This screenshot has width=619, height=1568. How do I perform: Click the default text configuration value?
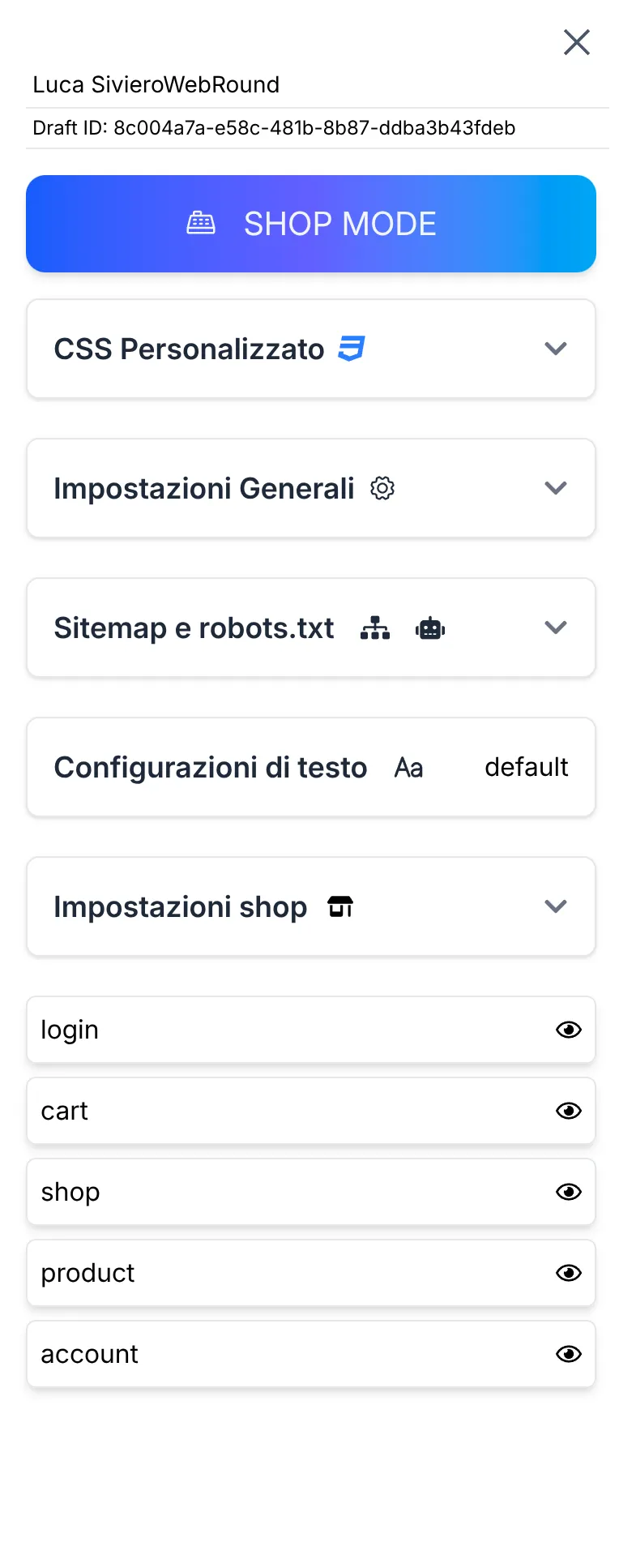coord(527,767)
